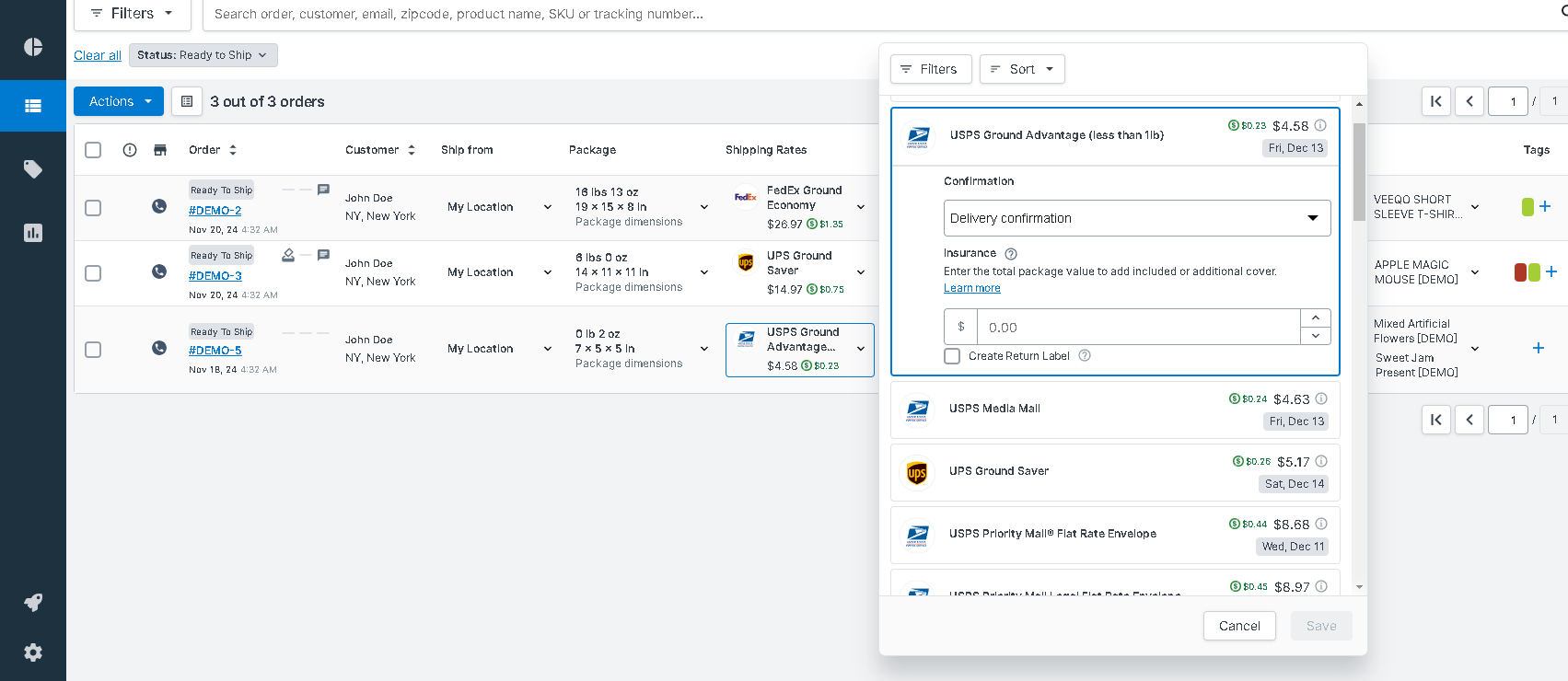Open order link #DEMO-2

tap(215, 210)
